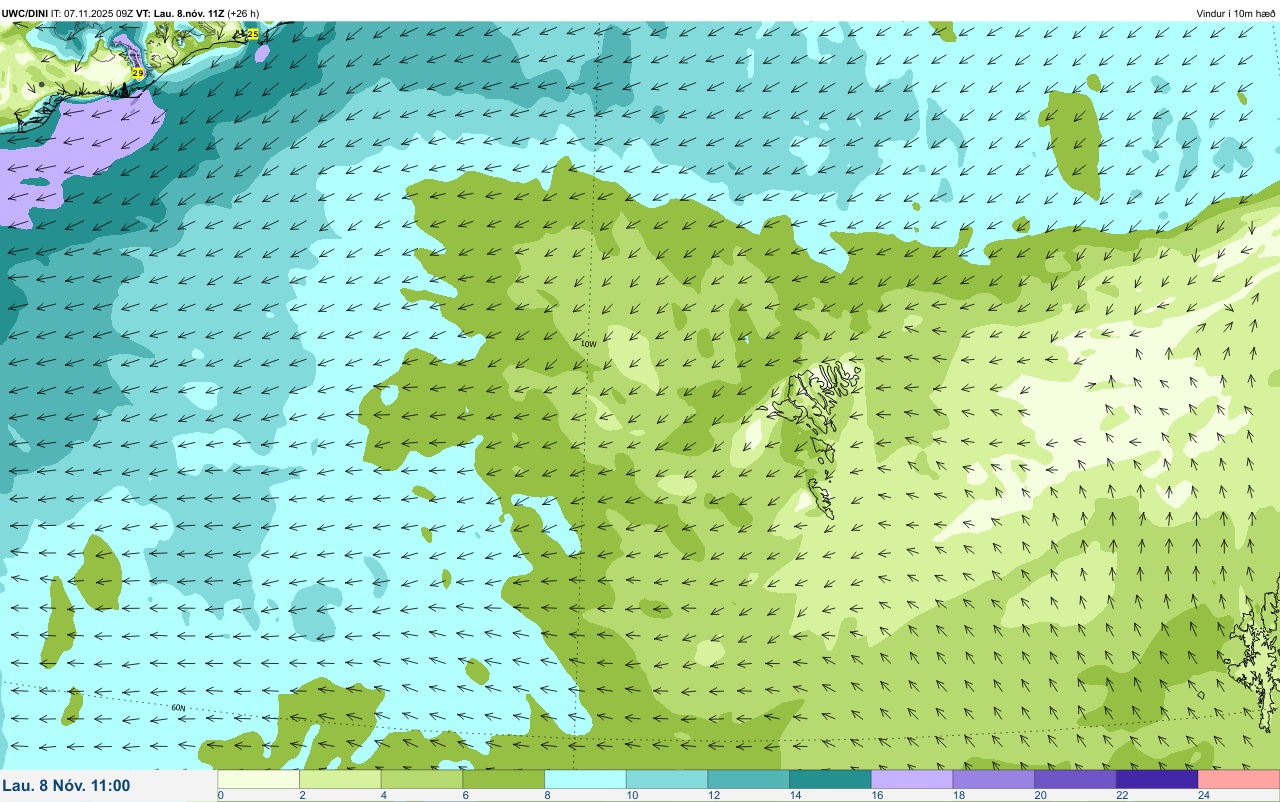This screenshot has height=802, width=1280.
Task: Click the 0–2 m/s pale yellow legend swatch
Action: point(259,779)
